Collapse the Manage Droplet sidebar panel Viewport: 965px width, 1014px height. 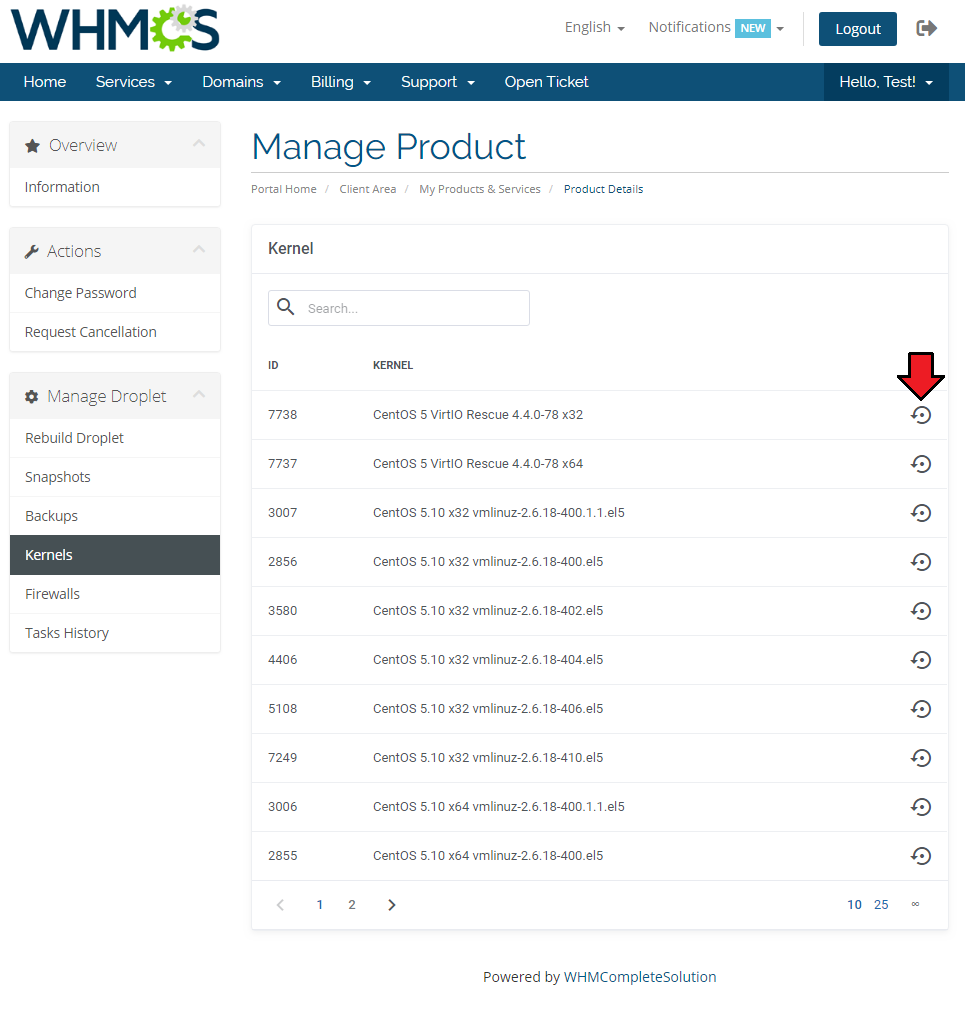[x=199, y=396]
